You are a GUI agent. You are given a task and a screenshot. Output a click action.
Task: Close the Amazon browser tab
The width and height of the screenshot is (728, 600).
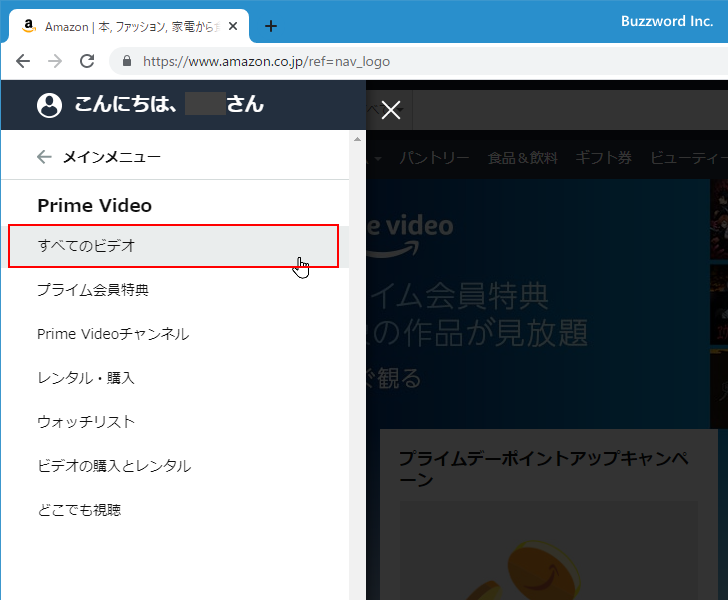coord(233,26)
